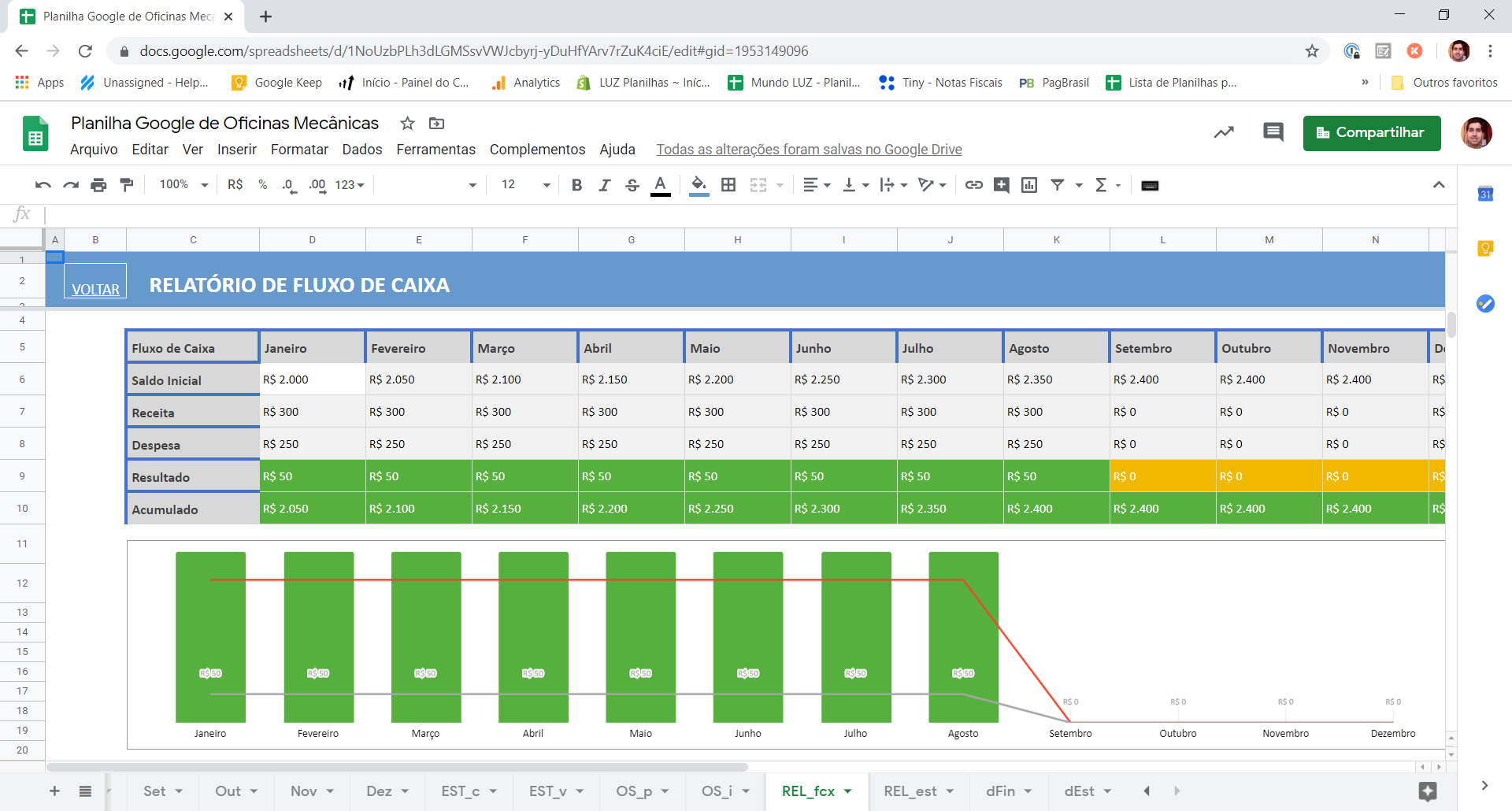Open Google Calendar side panel
Screen dimensions: 1512x811
click(x=1485, y=194)
